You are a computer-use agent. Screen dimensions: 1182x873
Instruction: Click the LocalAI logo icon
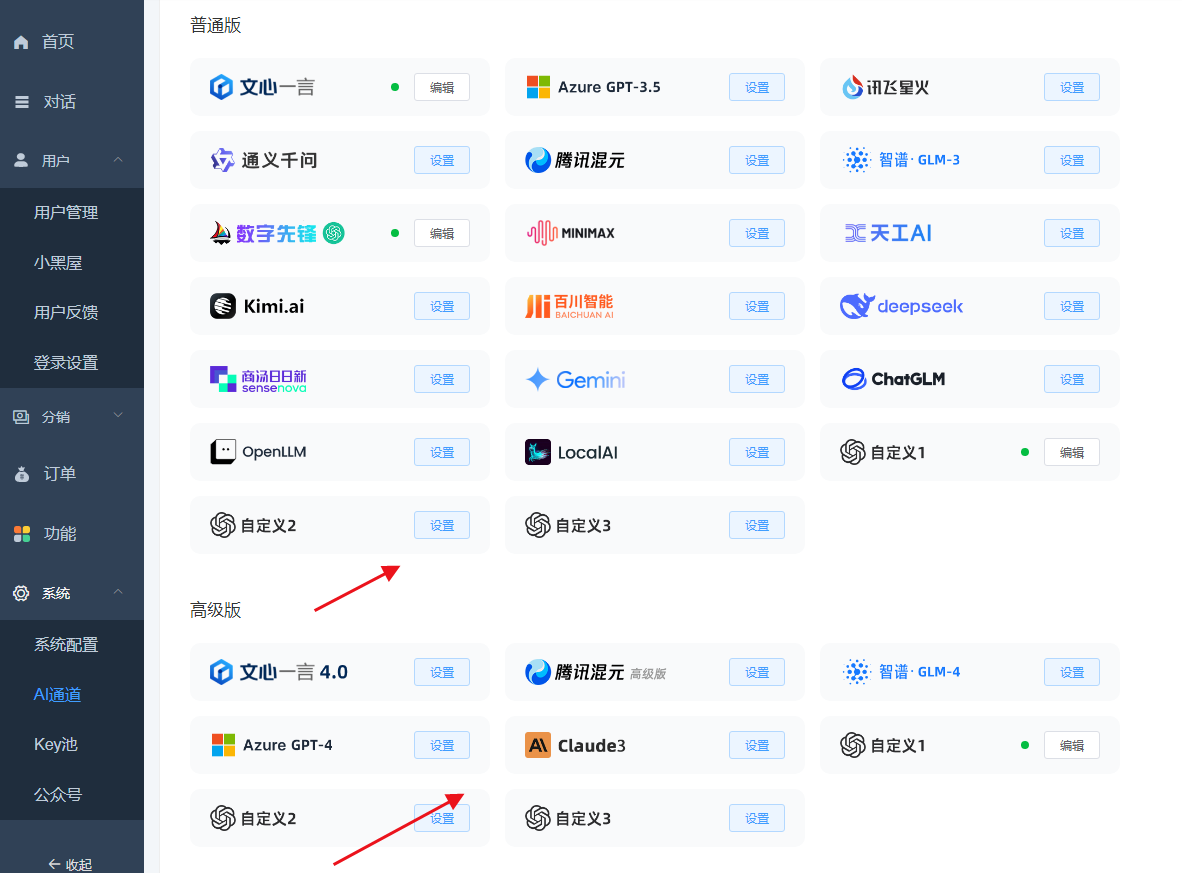(537, 452)
